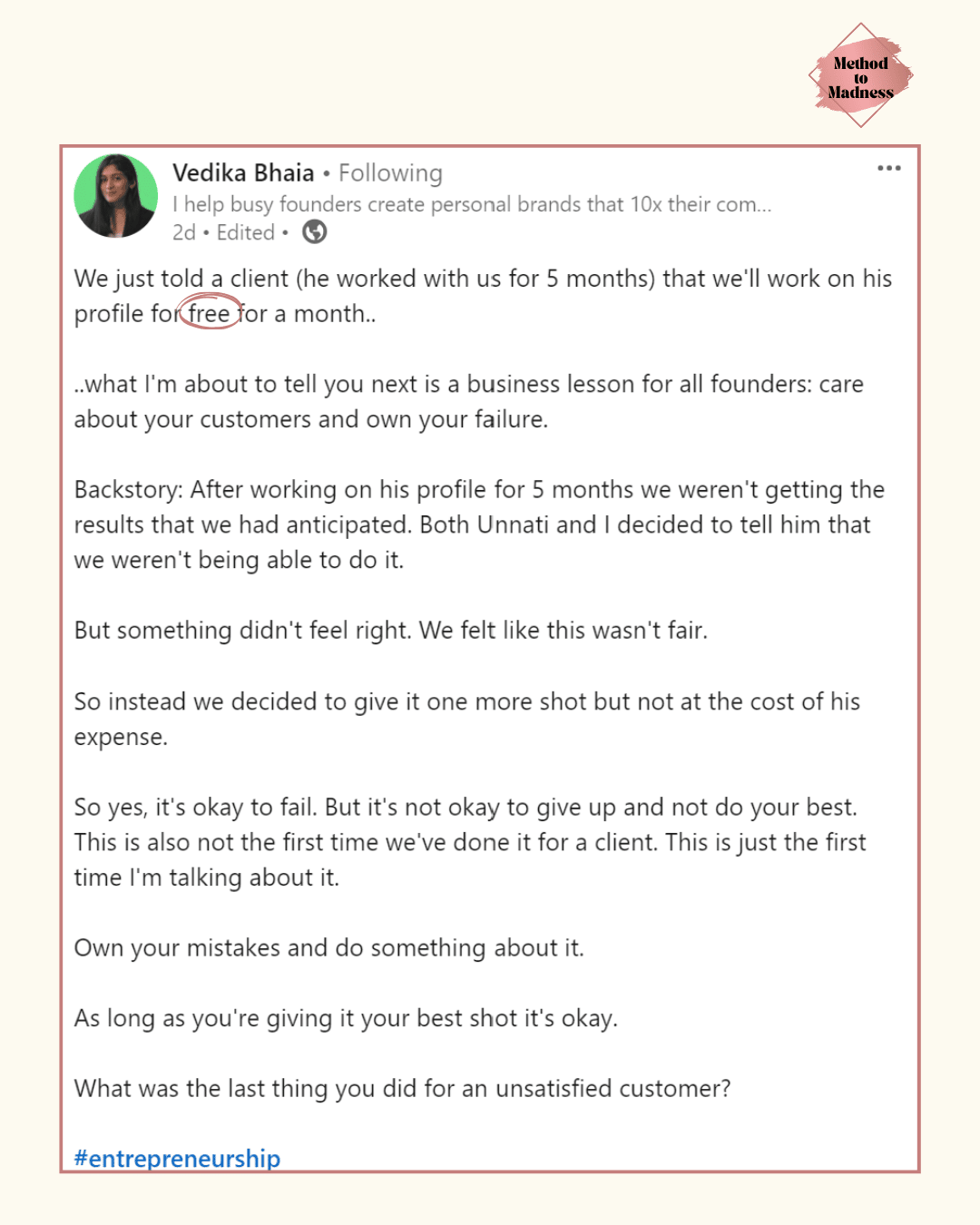The image size is (980, 1225).
Task: Click the "2d" post timestamp
Action: (x=183, y=232)
